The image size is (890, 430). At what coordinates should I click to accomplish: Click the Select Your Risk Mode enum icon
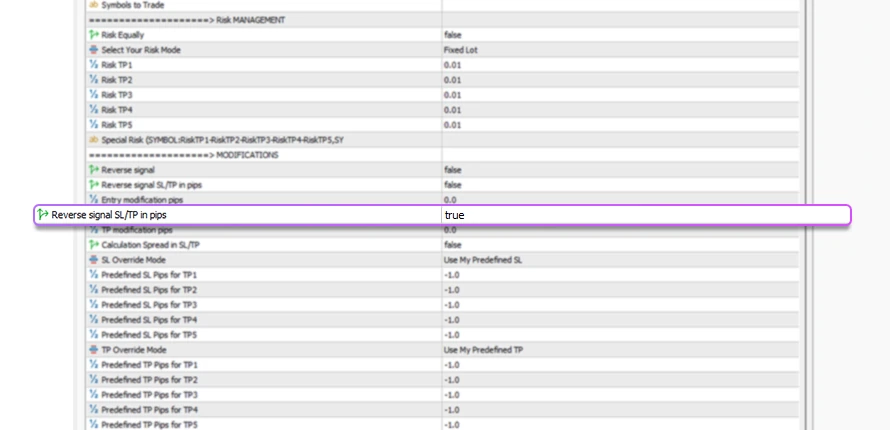click(93, 50)
